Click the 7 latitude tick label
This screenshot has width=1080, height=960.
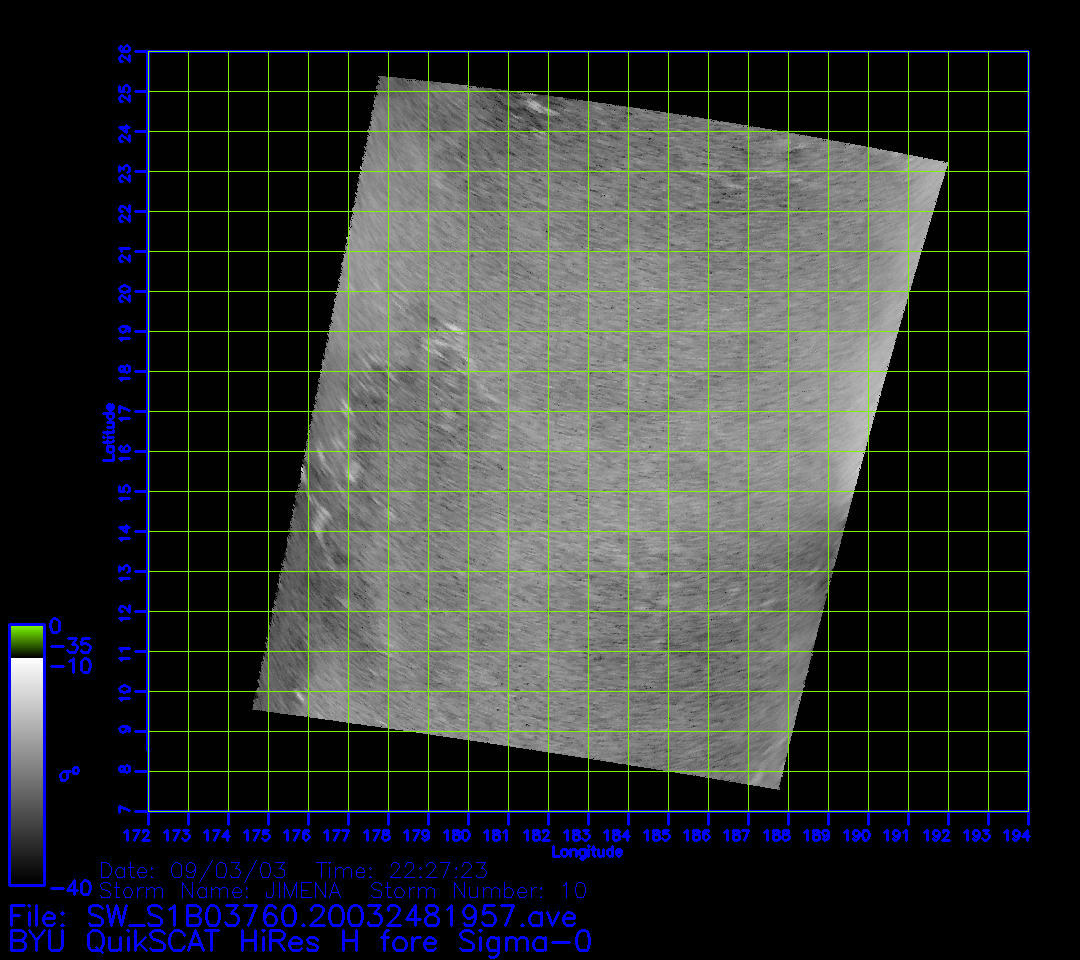tap(122, 811)
